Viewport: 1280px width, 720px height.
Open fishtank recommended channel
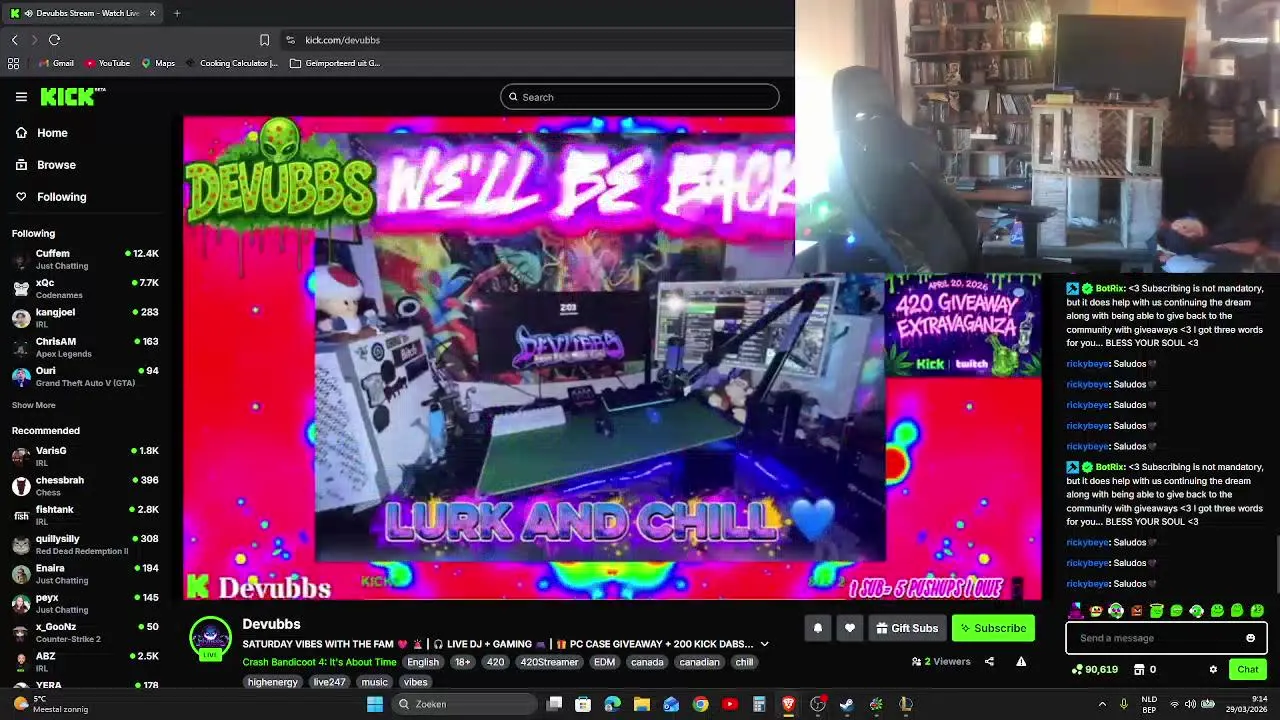[x=85, y=516]
